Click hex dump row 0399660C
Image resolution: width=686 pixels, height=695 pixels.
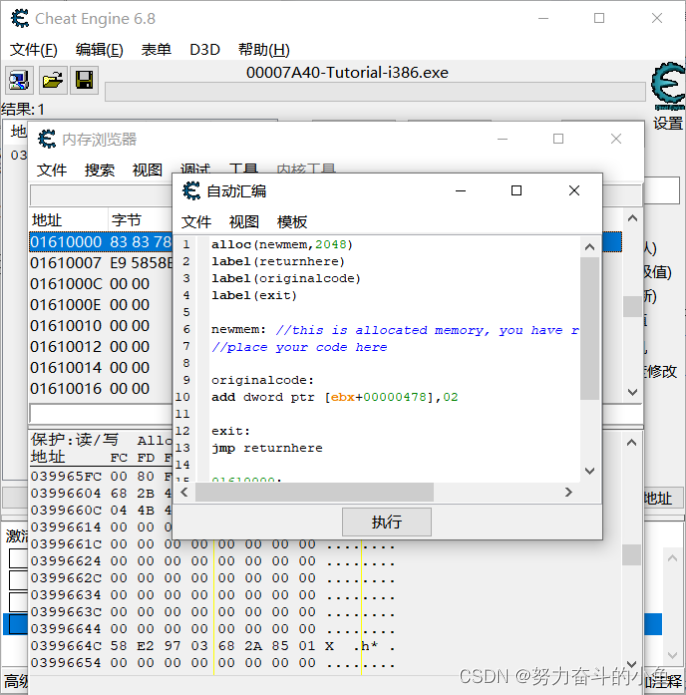point(101,511)
